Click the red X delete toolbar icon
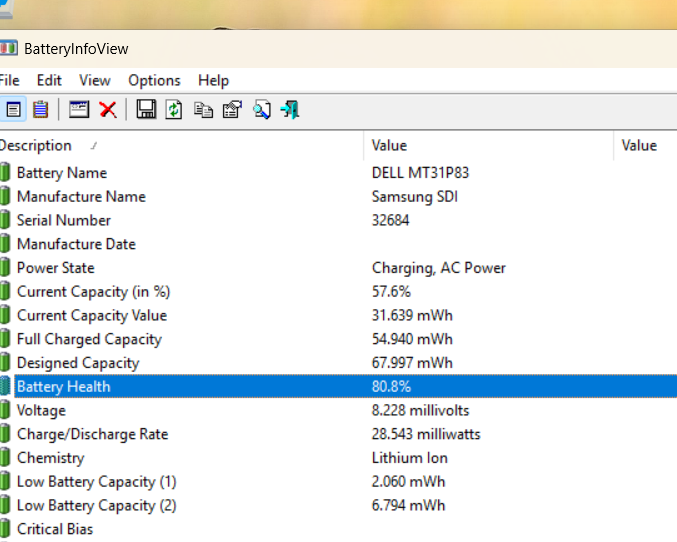The image size is (677, 542). pos(108,109)
